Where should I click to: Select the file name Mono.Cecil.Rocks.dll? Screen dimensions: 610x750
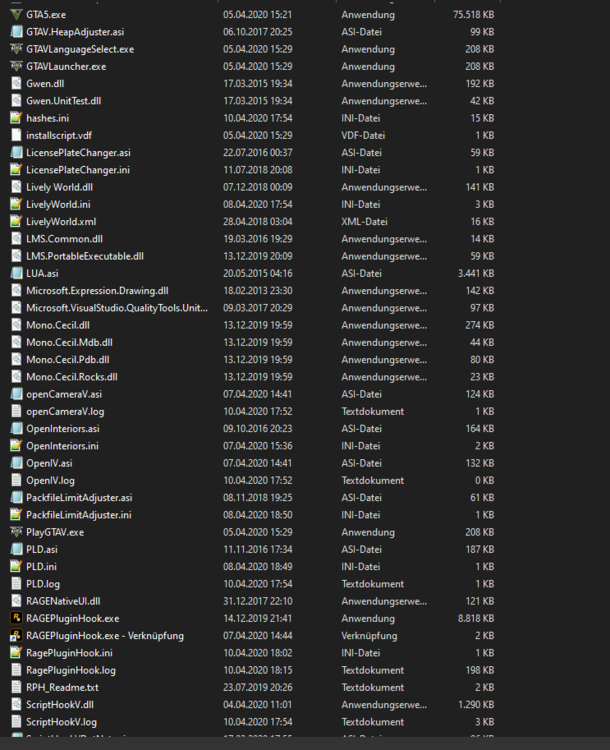(72, 377)
